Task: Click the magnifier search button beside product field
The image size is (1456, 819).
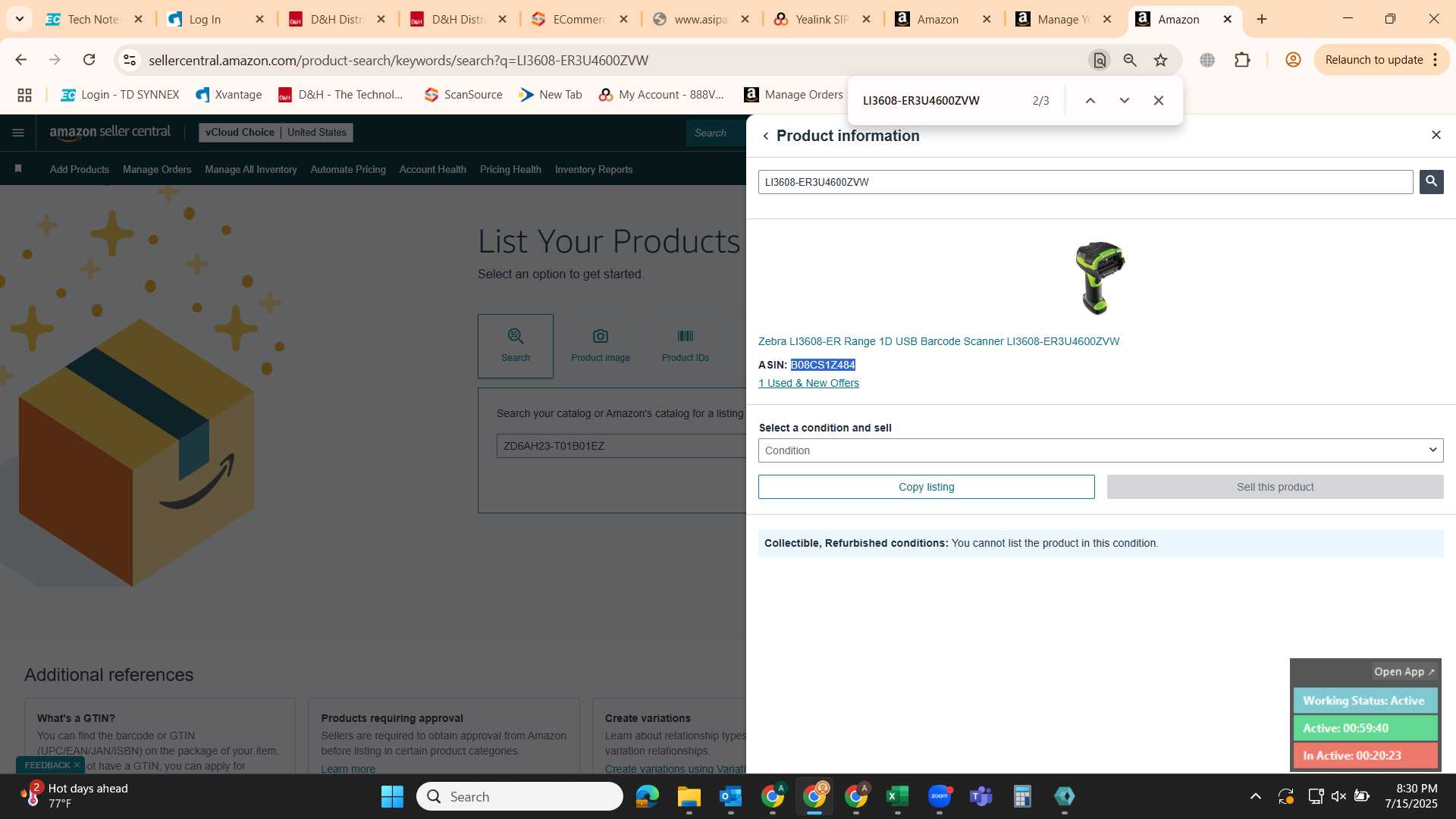Action: coord(1431,181)
